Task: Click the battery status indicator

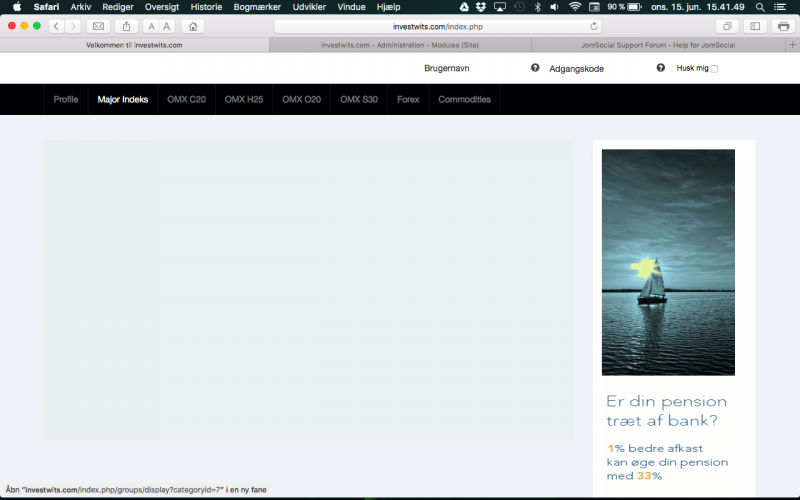Action: coord(624,7)
